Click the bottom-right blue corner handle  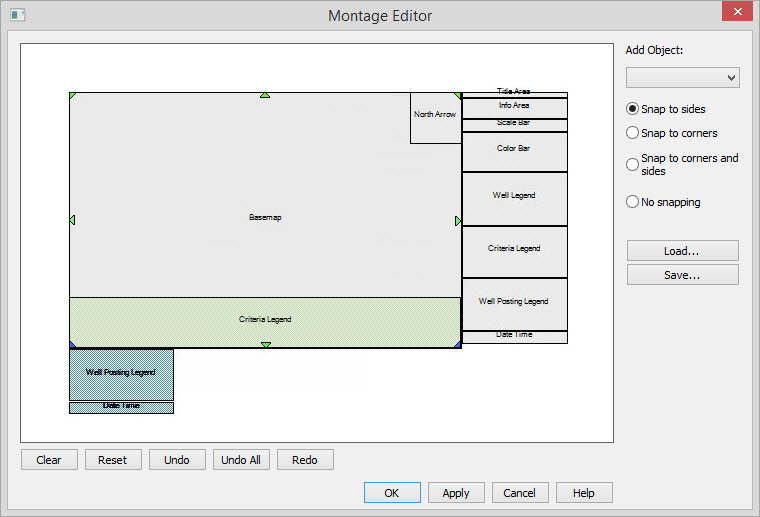457,345
